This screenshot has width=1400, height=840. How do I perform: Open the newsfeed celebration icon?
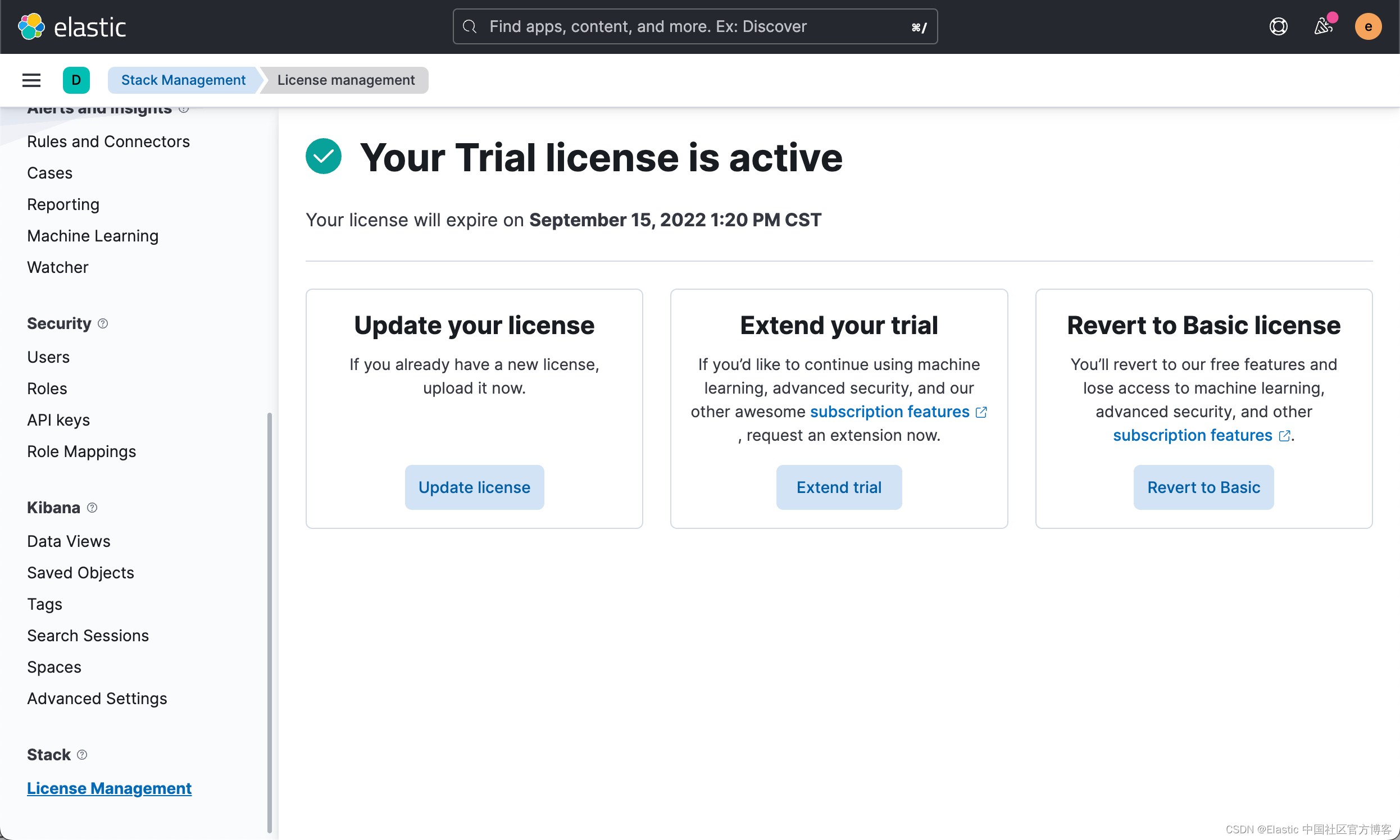coord(1324,26)
